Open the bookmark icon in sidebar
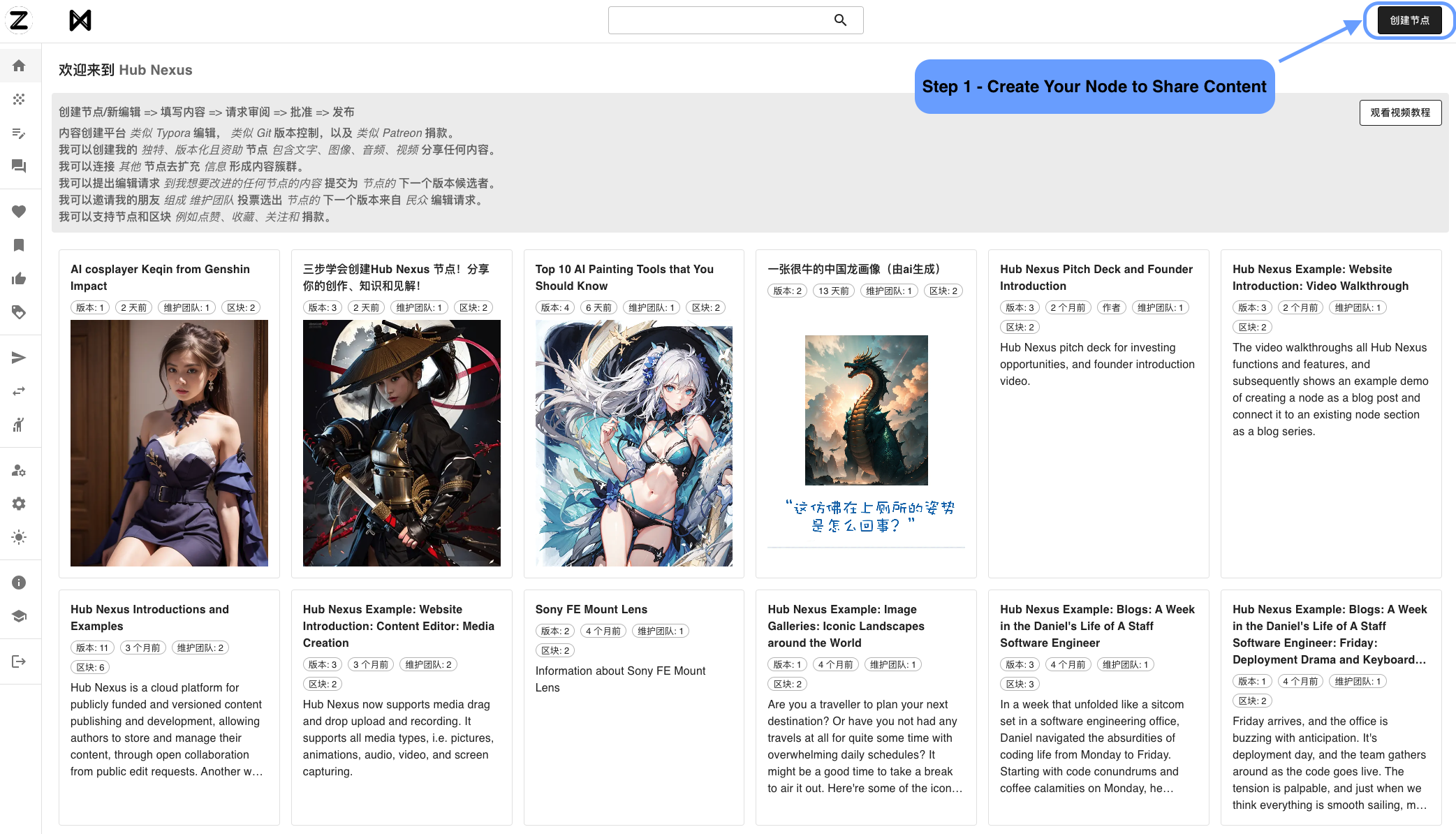The height and width of the screenshot is (834, 1456). (19, 245)
